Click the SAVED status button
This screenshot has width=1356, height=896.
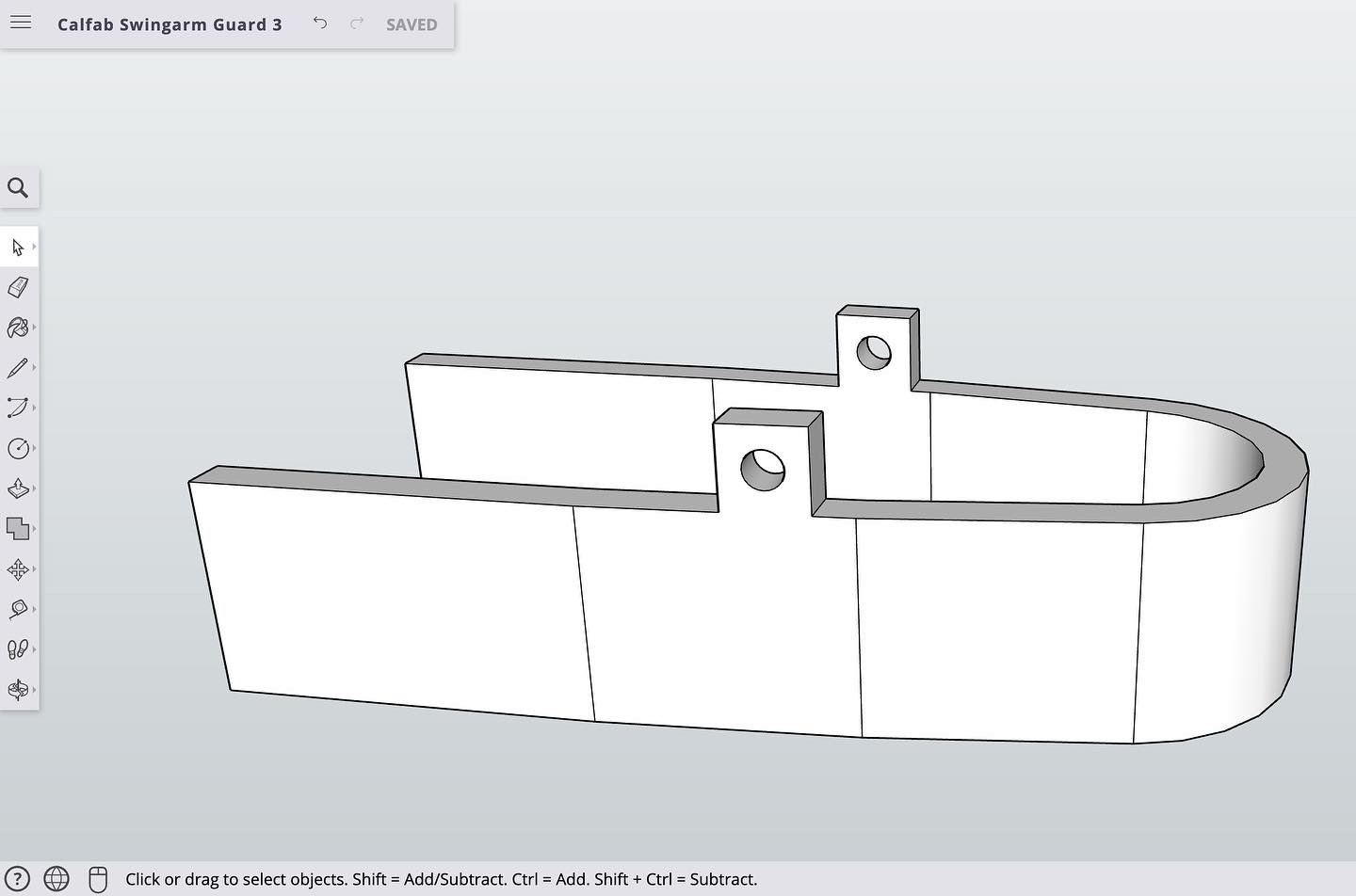[412, 24]
